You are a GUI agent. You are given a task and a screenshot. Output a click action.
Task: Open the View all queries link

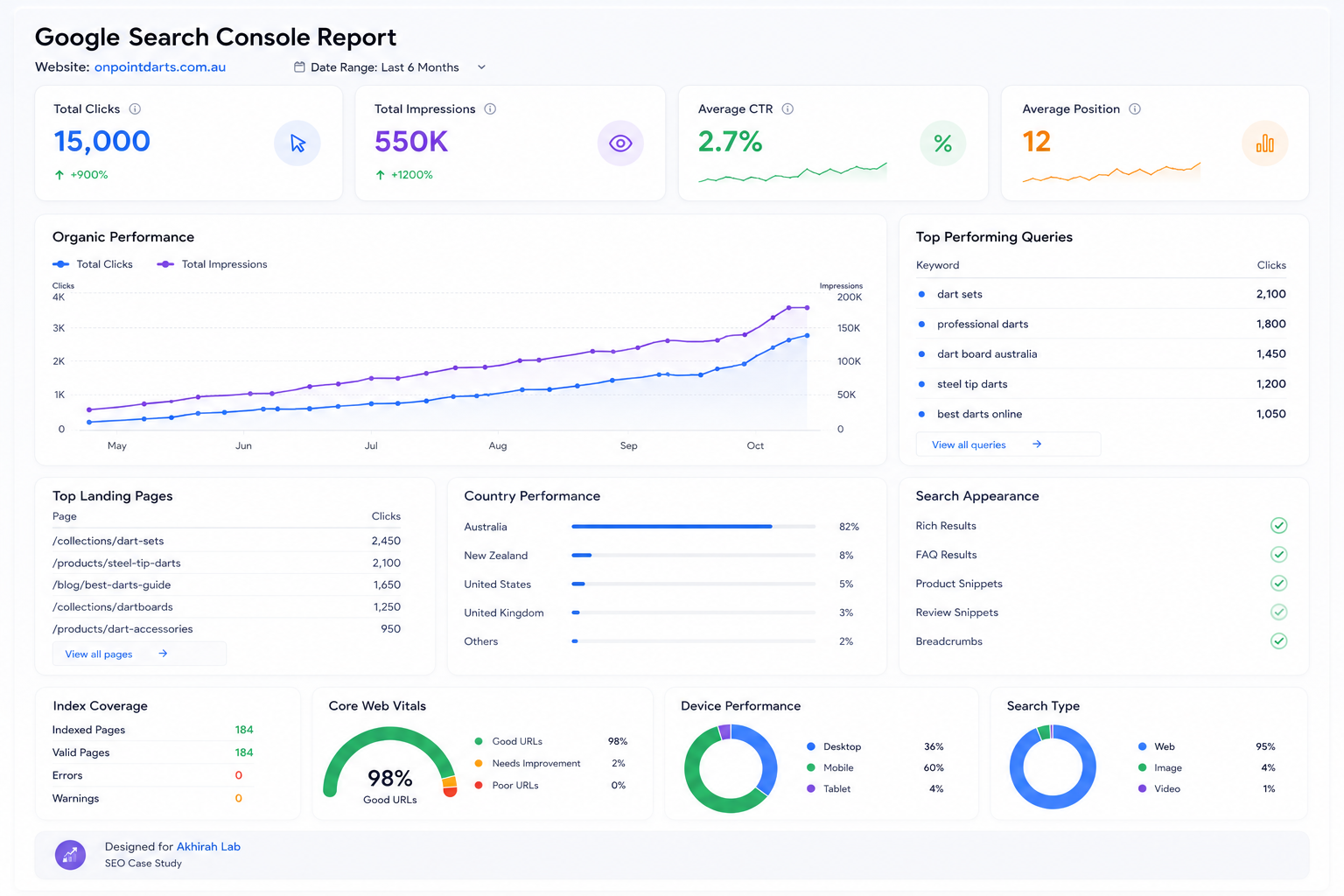(x=1008, y=444)
